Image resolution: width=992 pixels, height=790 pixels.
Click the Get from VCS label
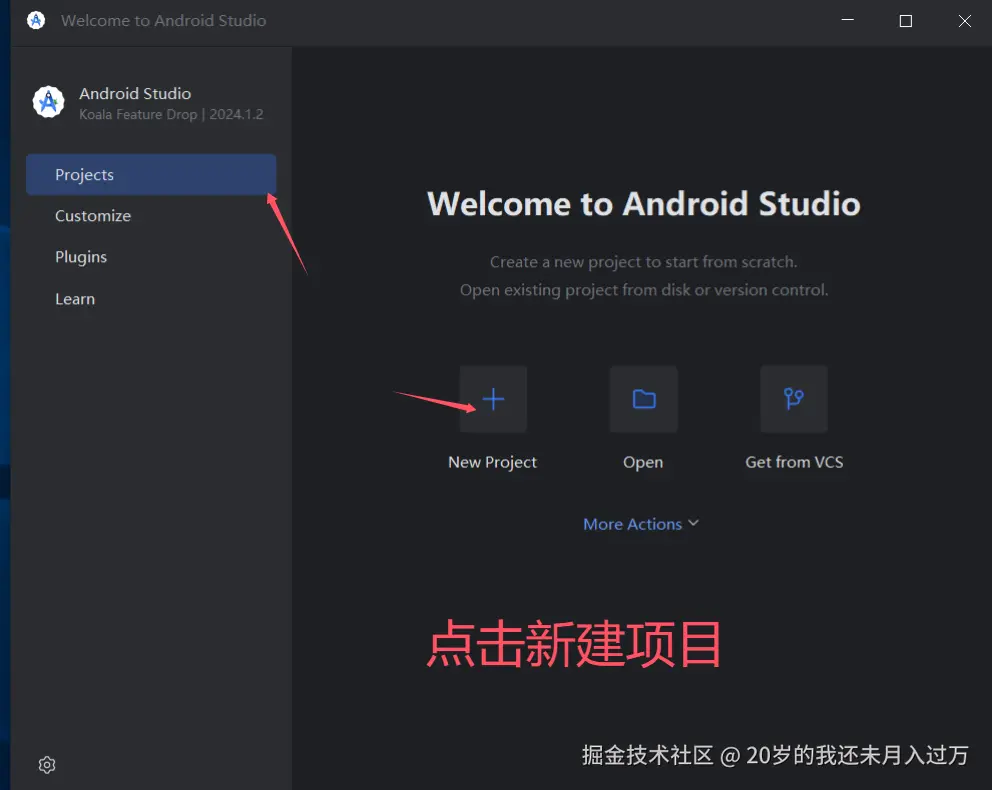pos(794,462)
